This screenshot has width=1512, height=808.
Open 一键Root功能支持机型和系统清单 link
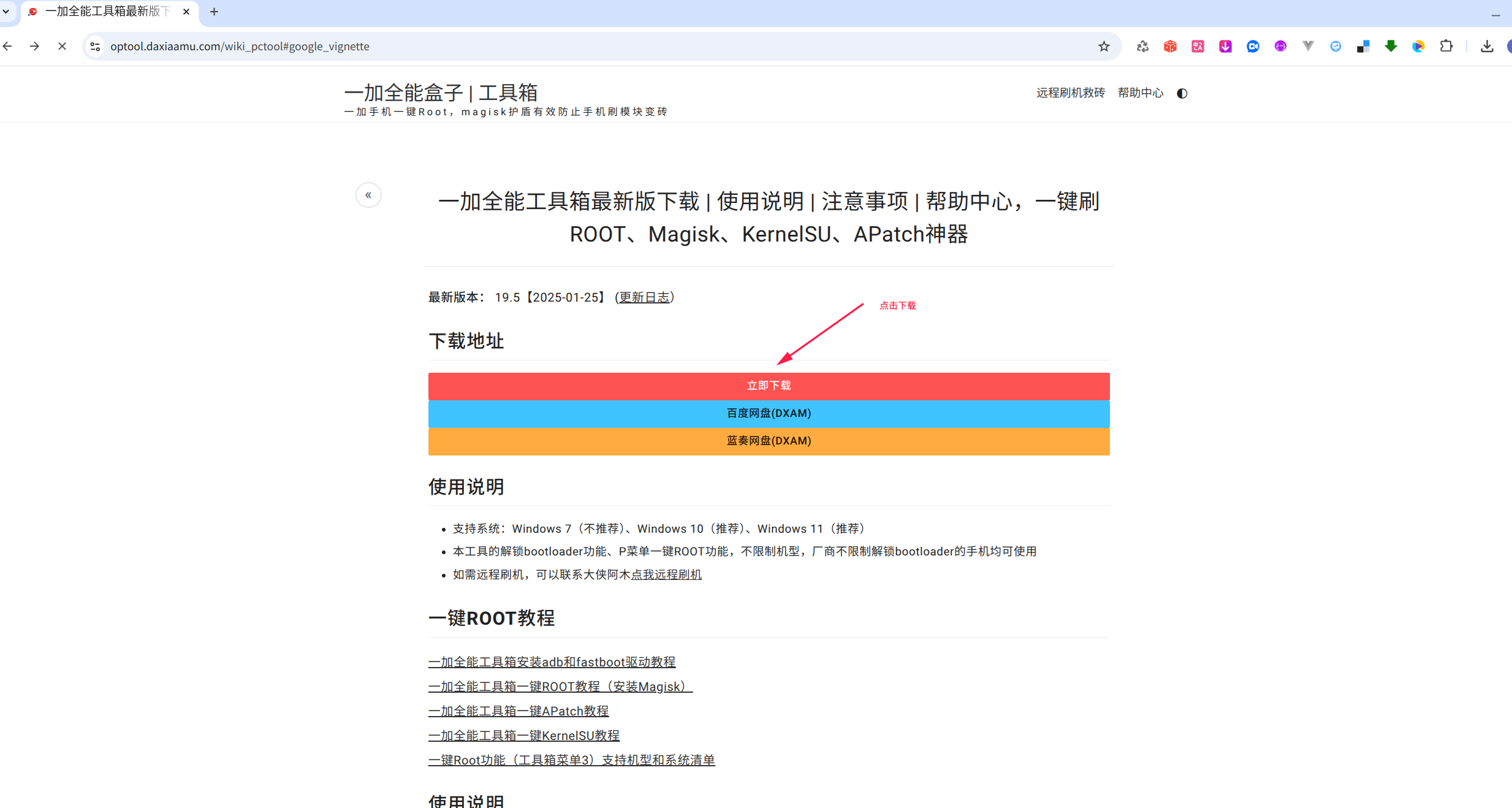571,760
